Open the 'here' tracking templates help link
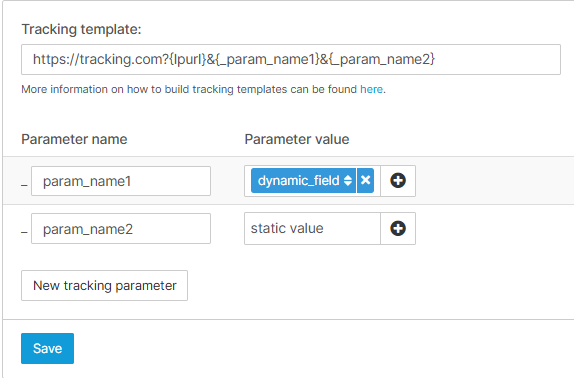 coord(371,89)
